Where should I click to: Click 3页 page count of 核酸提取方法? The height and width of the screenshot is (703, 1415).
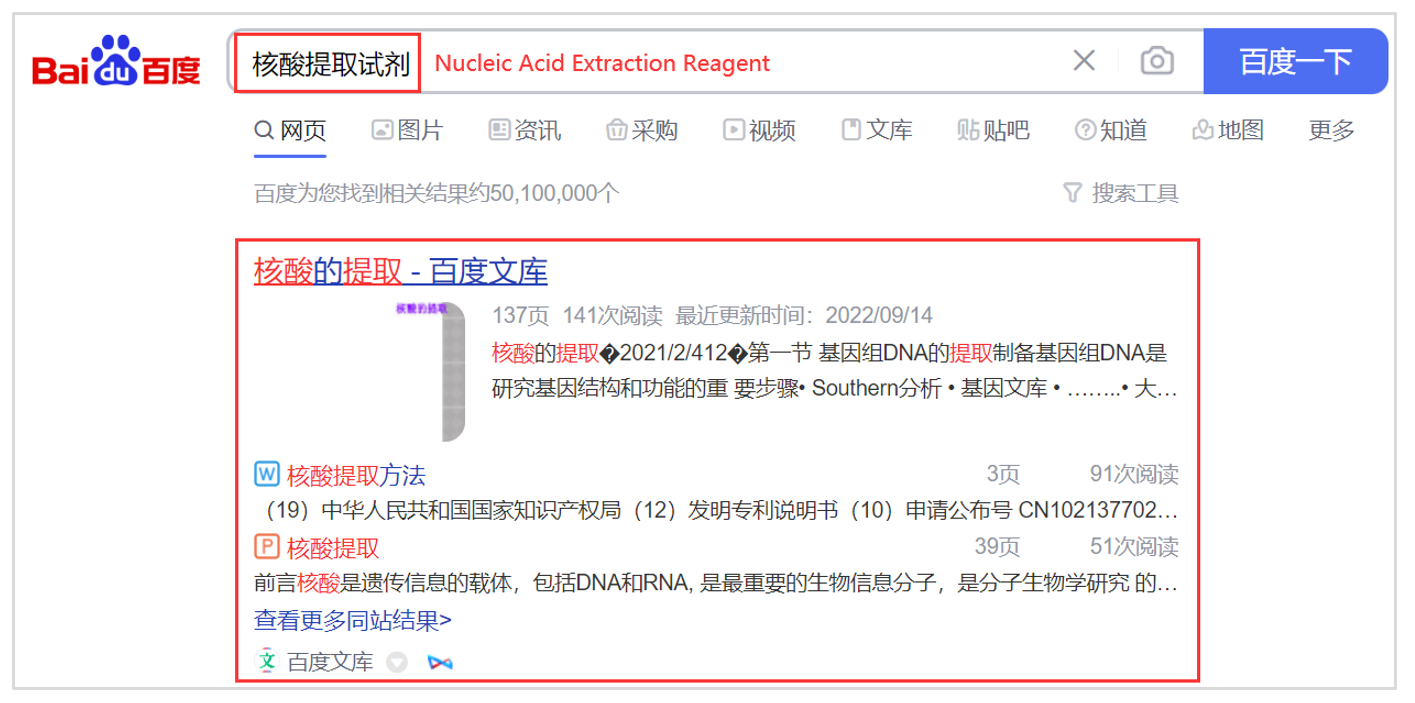tap(1003, 474)
